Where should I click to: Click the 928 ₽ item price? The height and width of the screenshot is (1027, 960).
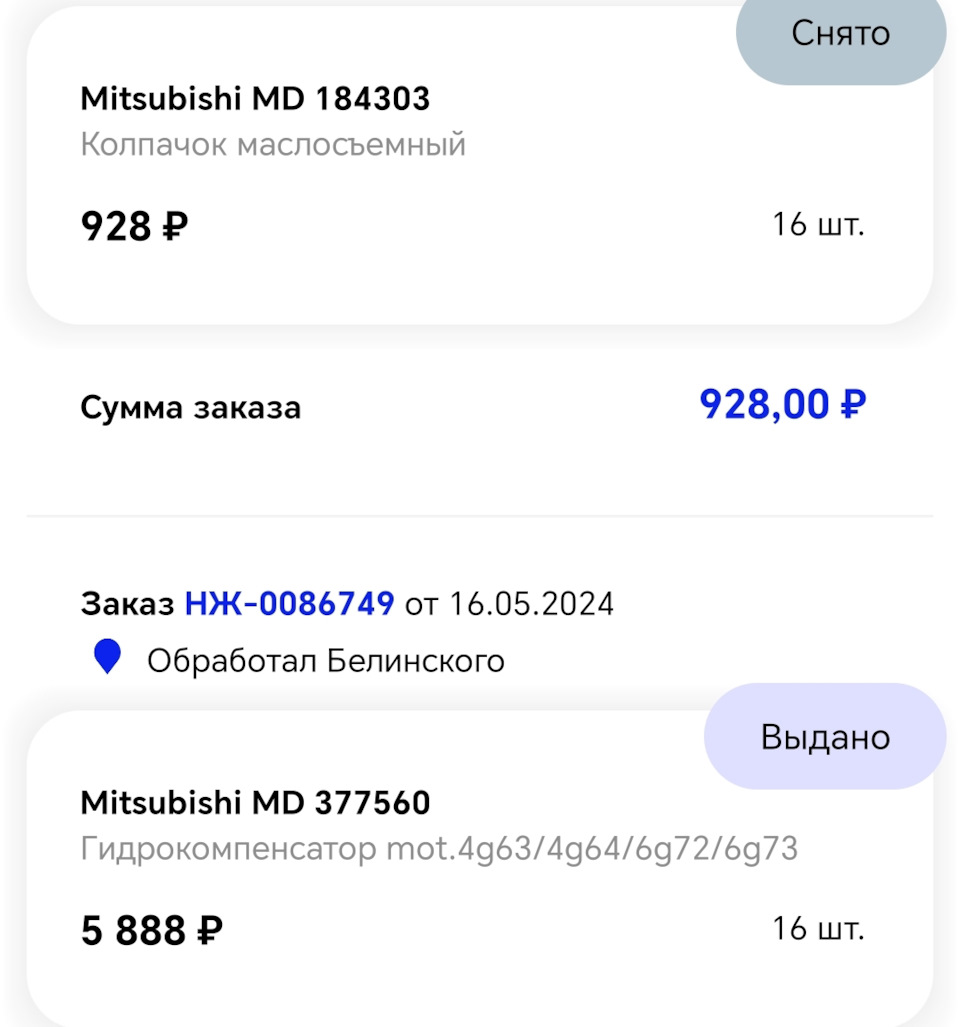pyautogui.click(x=134, y=226)
